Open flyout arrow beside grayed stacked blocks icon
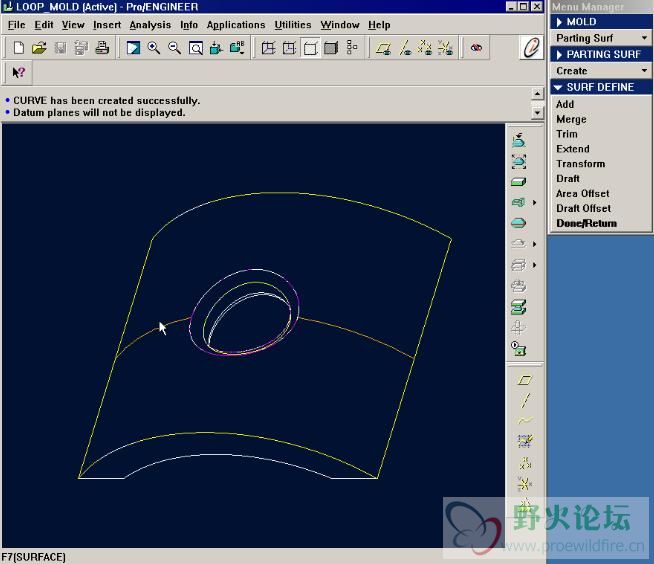Screen dimensions: 654x564 tap(534, 265)
